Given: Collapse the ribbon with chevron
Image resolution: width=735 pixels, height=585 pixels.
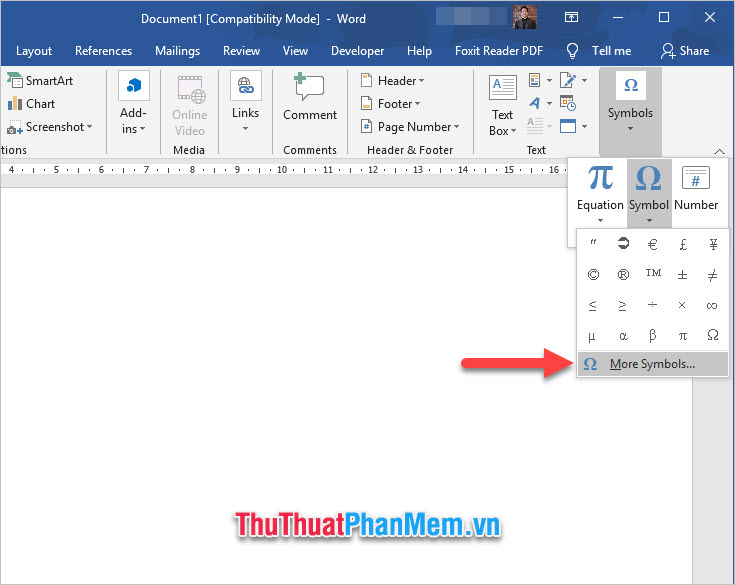Looking at the screenshot, I should [x=720, y=151].
